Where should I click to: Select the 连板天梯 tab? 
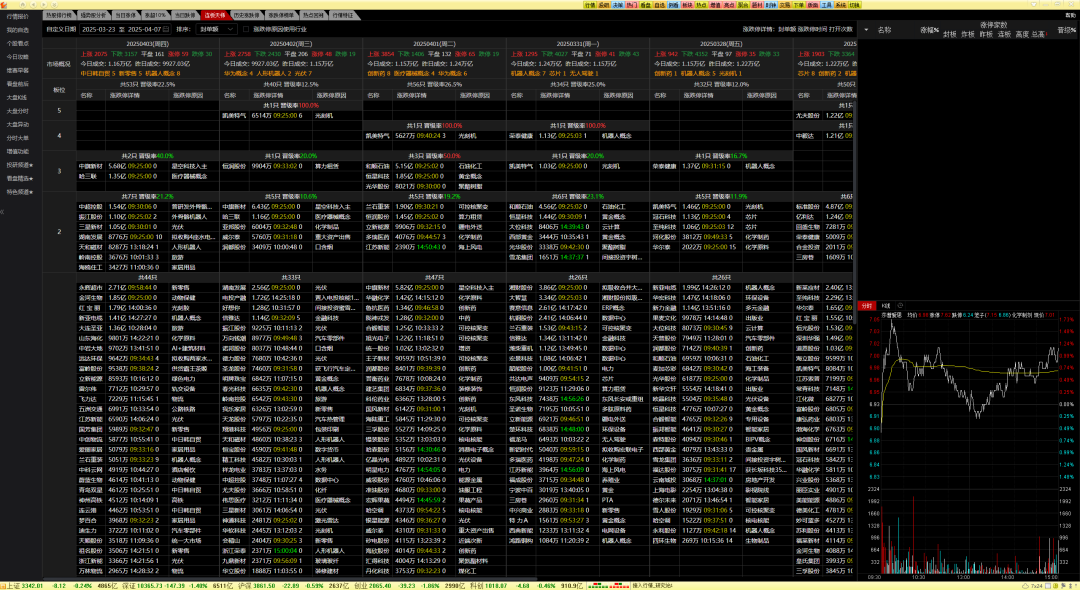214,15
